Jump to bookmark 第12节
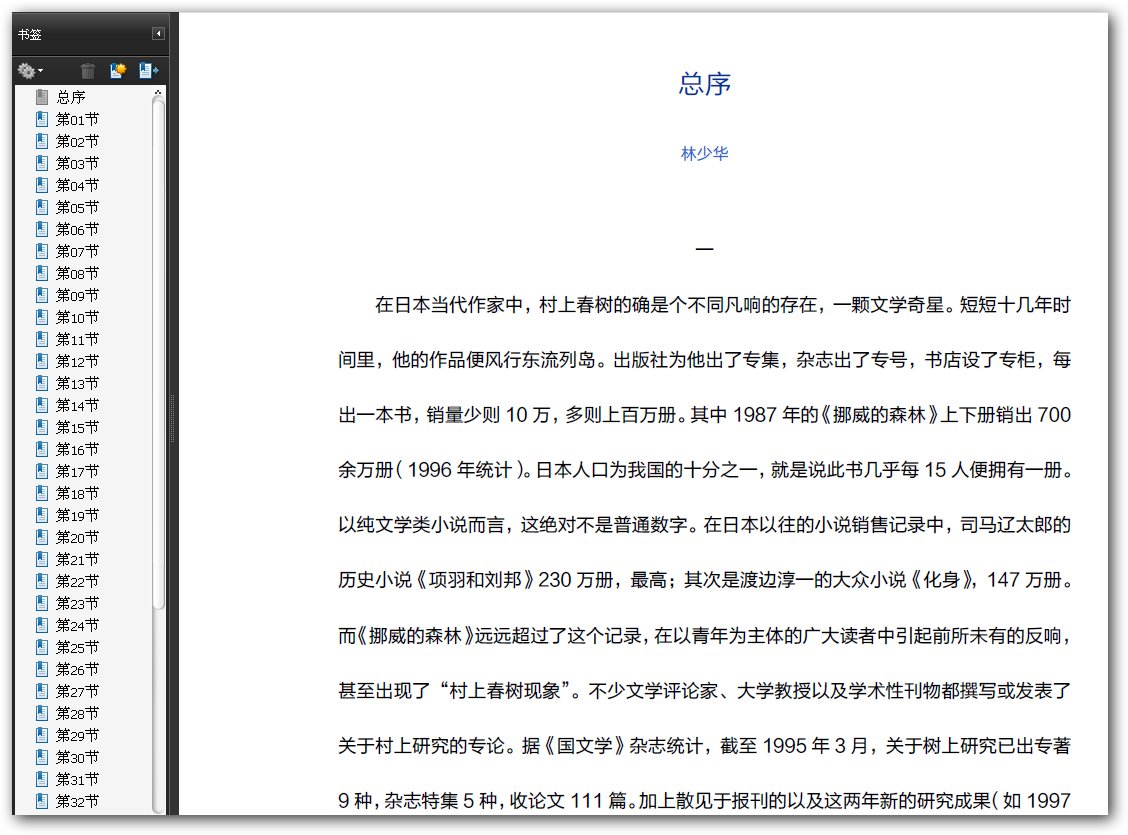Screen dimensions: 1128x835 pyautogui.click(x=77, y=361)
